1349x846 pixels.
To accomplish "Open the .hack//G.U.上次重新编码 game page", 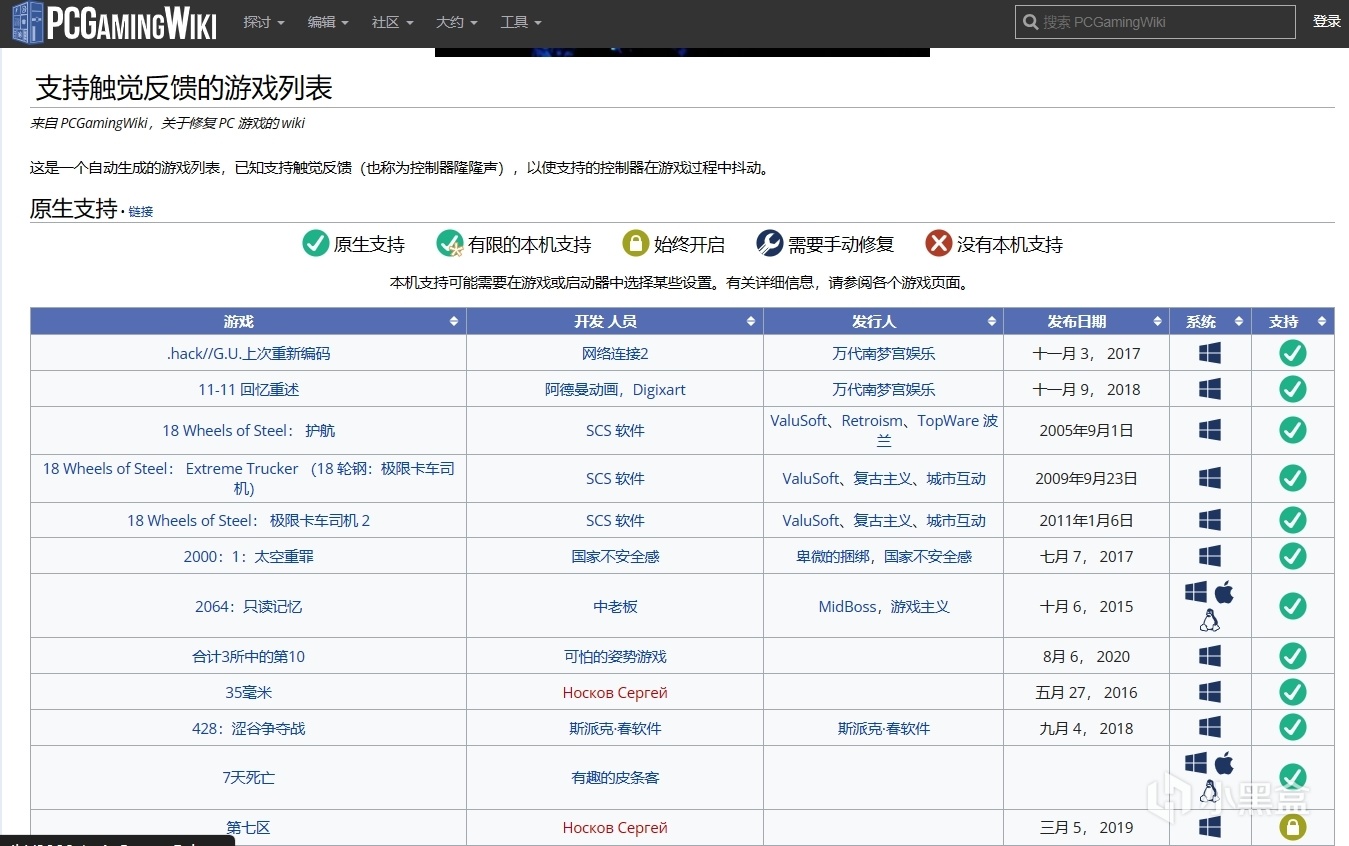I will pyautogui.click(x=248, y=353).
